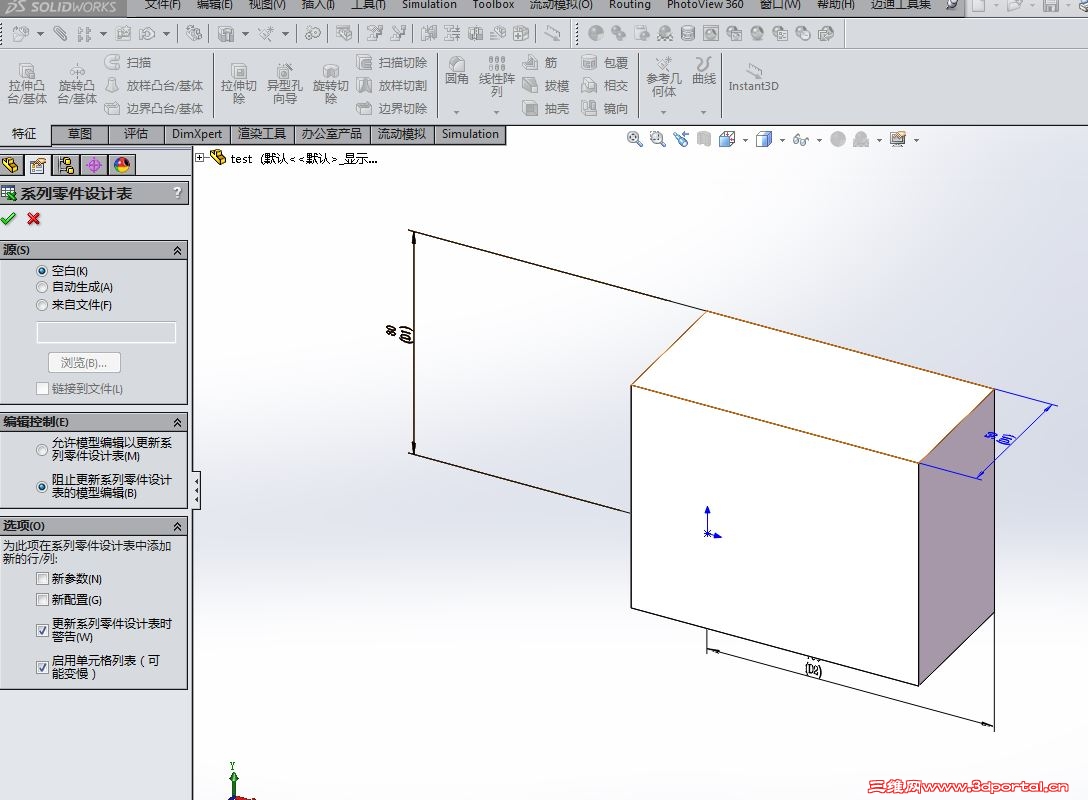Select the 空白(K) radio option
1088x800 pixels.
click(x=42, y=271)
